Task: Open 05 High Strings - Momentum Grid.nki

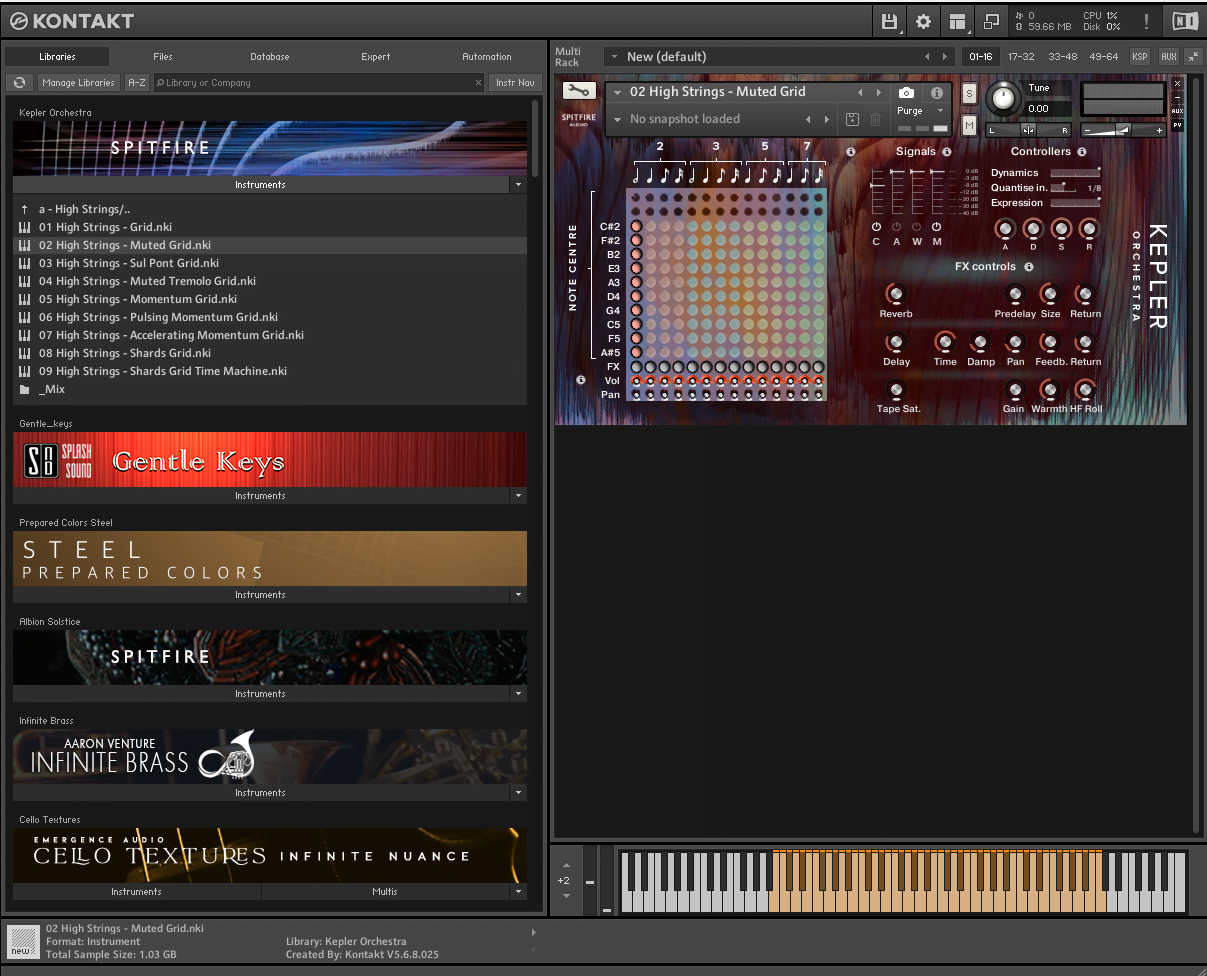Action: [138, 299]
